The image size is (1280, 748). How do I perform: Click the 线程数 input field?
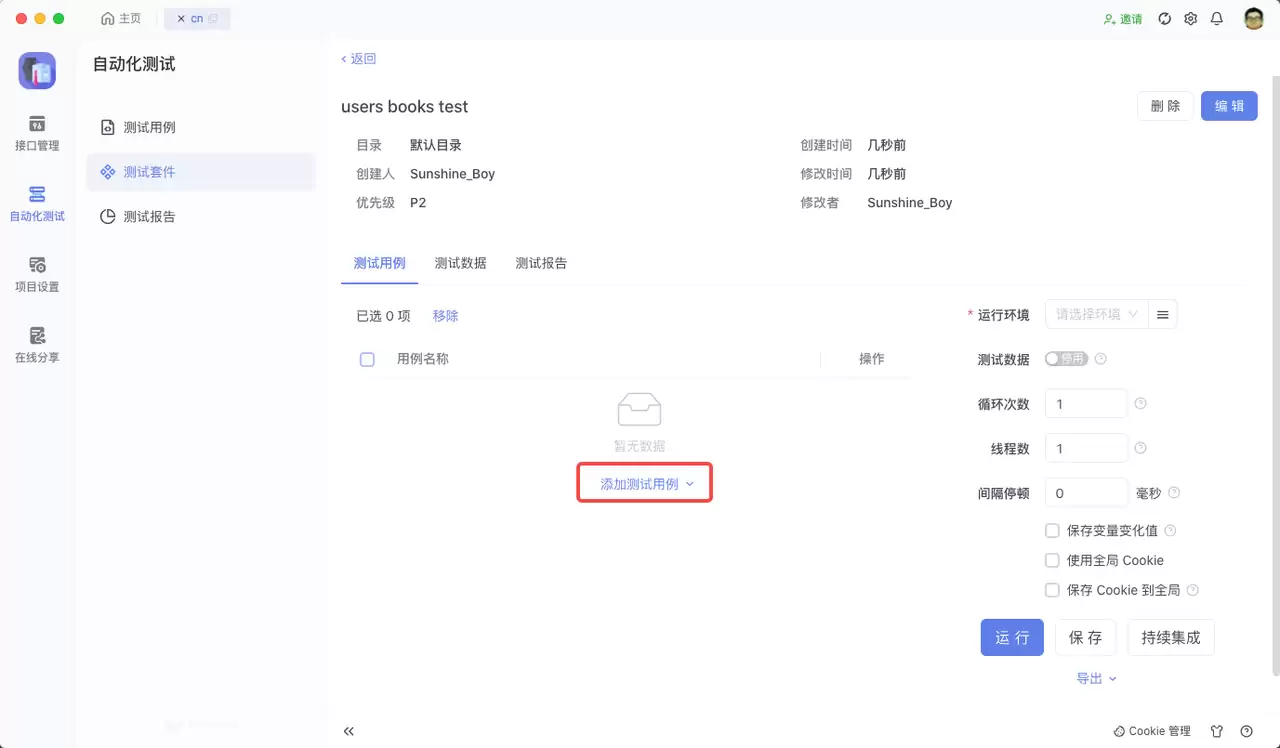[1086, 448]
